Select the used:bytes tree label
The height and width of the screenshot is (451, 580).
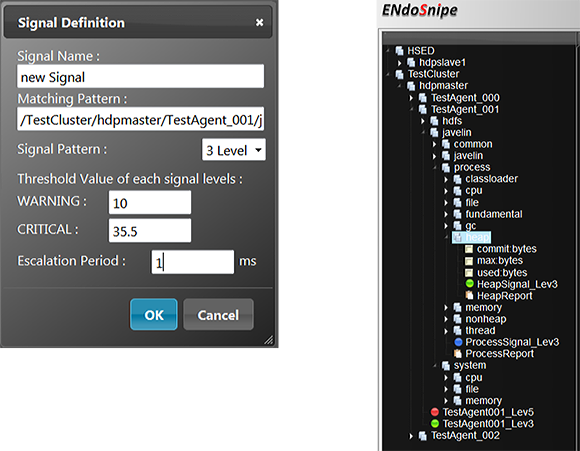coord(502,273)
